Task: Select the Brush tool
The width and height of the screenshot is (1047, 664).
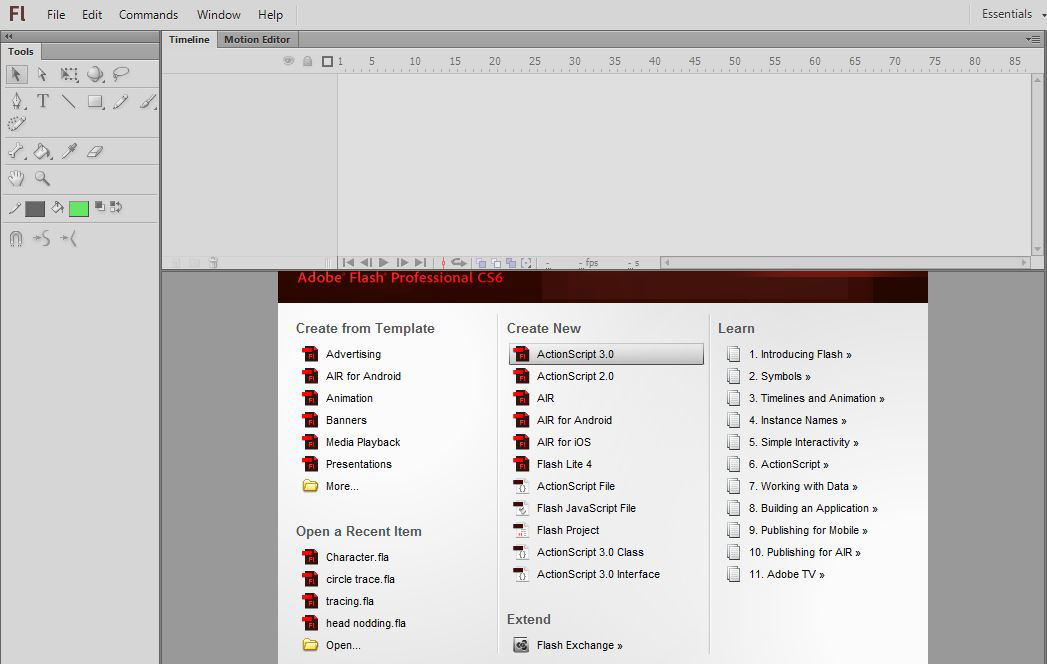Action: click(x=148, y=102)
